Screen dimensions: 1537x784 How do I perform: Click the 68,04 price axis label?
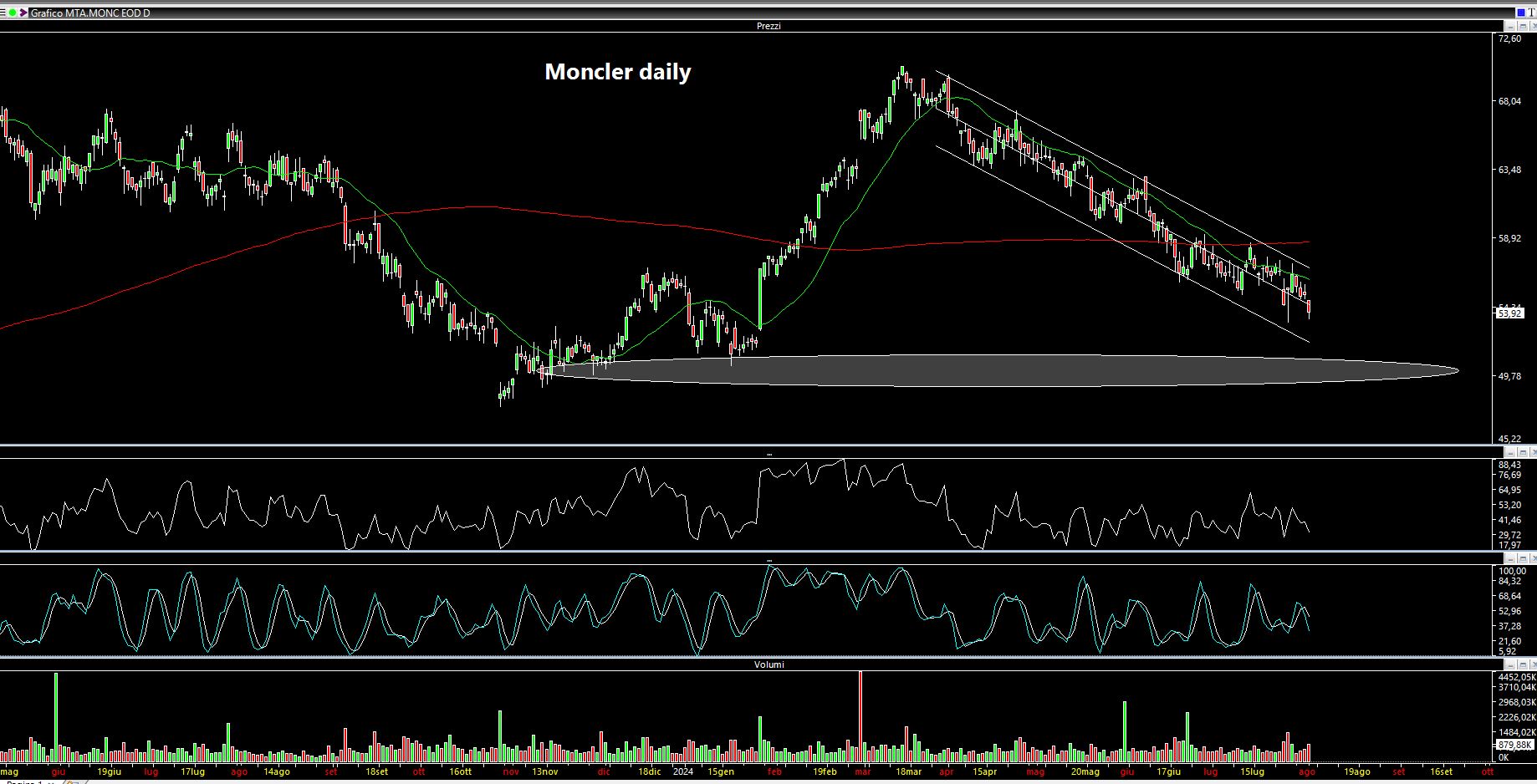click(1509, 101)
